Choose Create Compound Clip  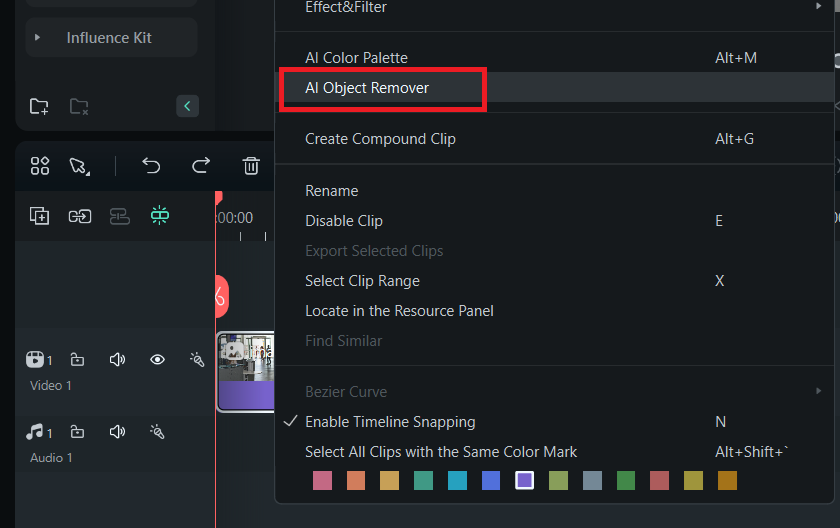380,139
